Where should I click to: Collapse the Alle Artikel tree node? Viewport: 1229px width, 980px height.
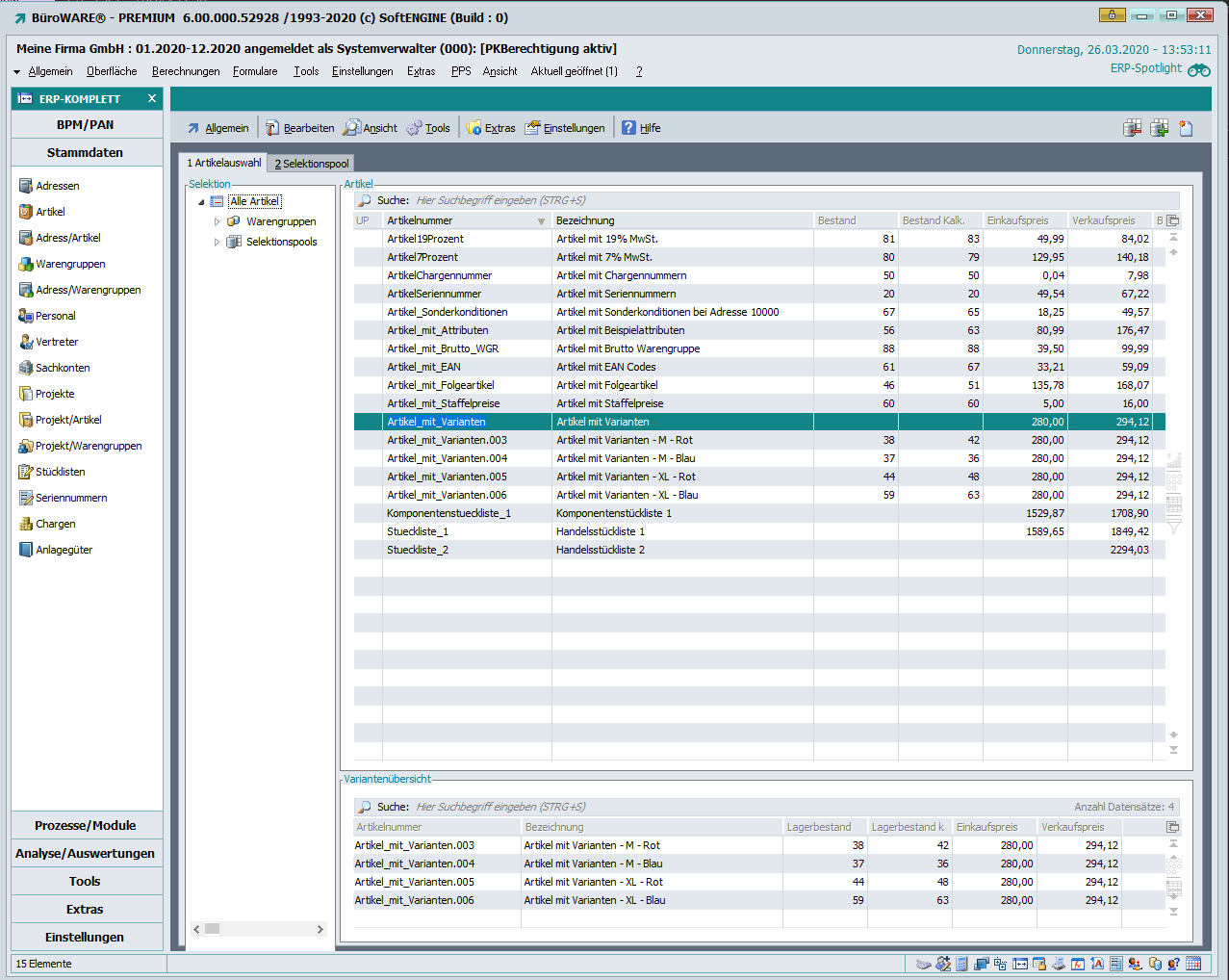pos(201,202)
